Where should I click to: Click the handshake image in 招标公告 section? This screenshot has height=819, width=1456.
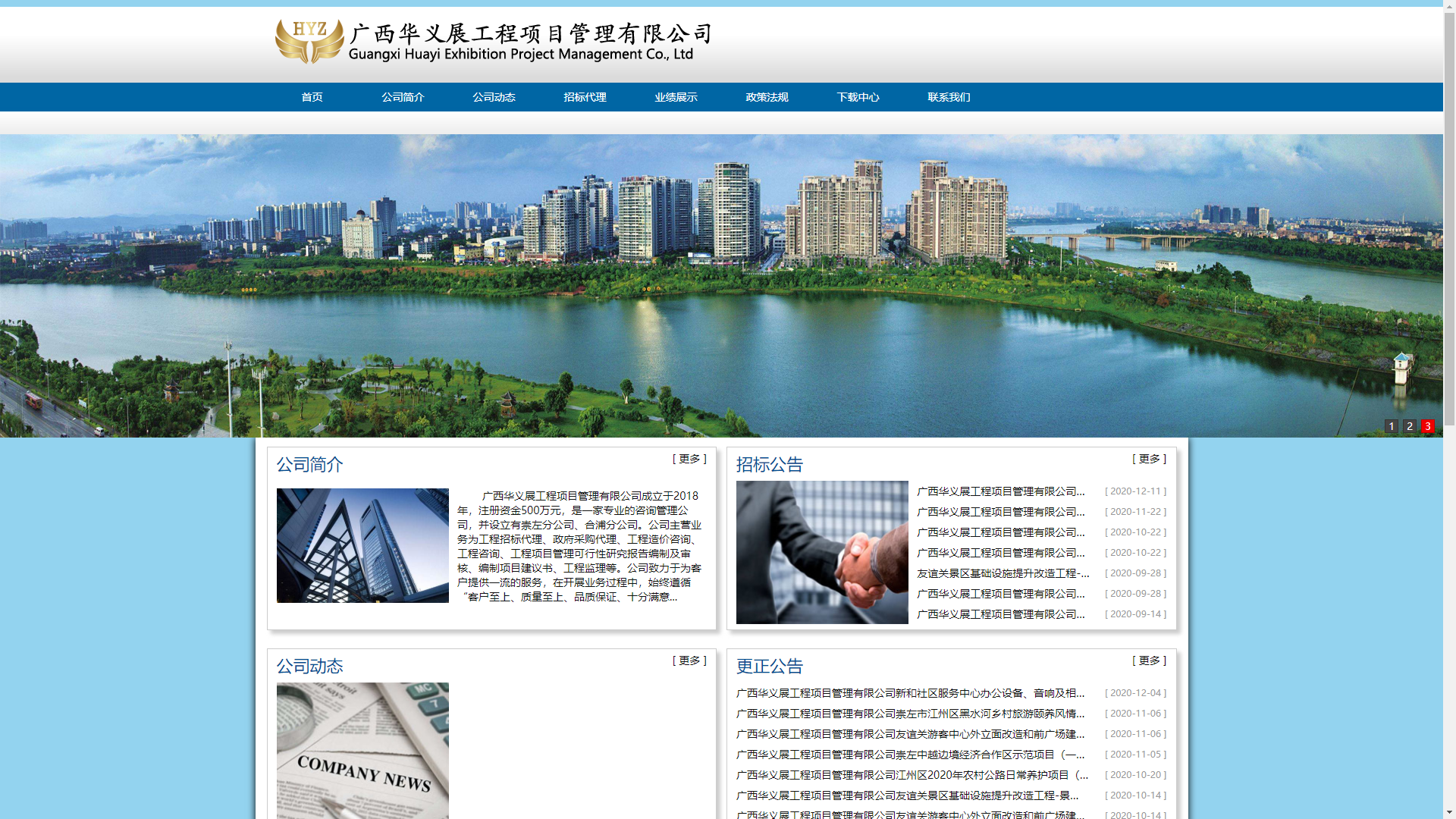coord(821,552)
